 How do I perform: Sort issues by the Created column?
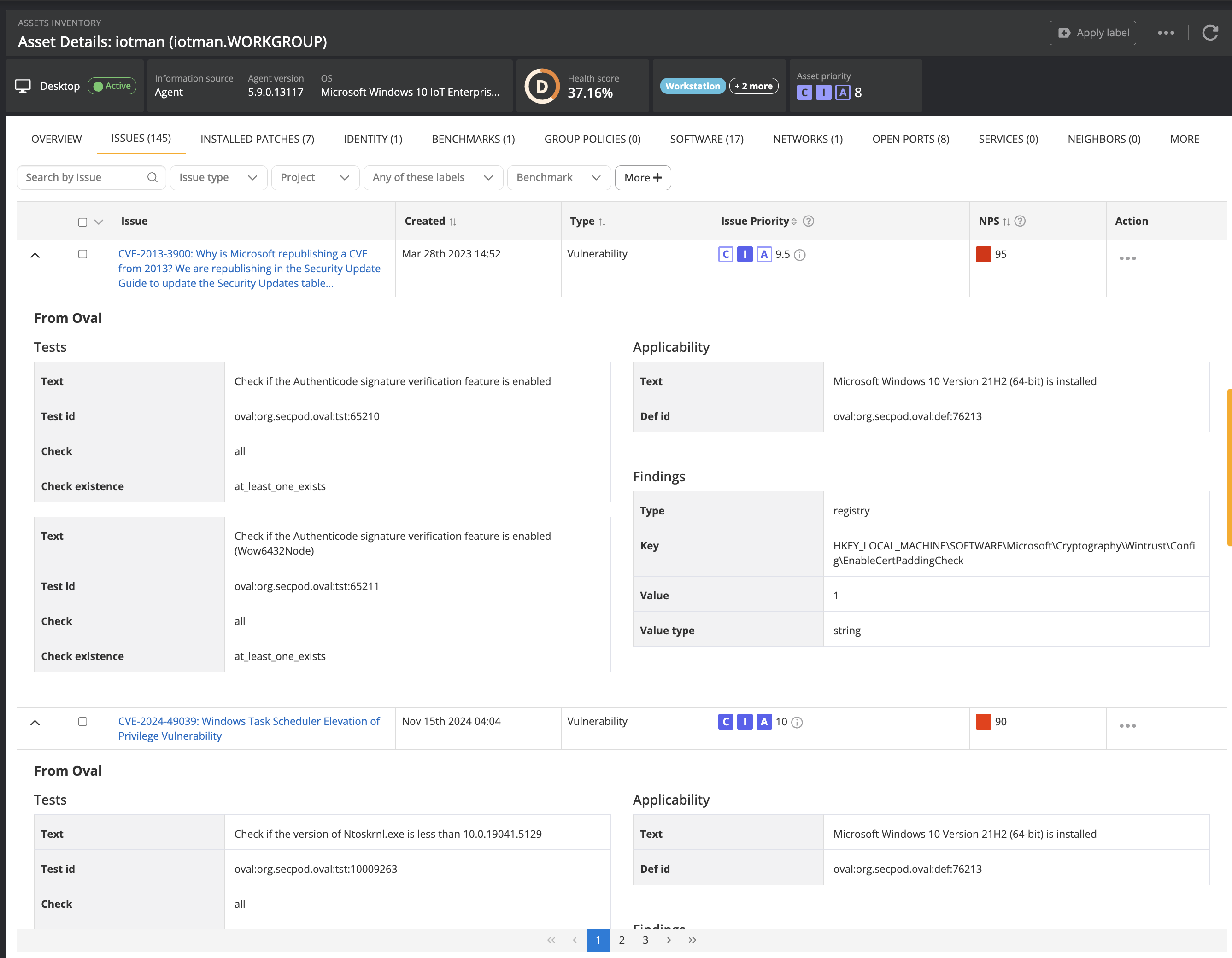(452, 222)
